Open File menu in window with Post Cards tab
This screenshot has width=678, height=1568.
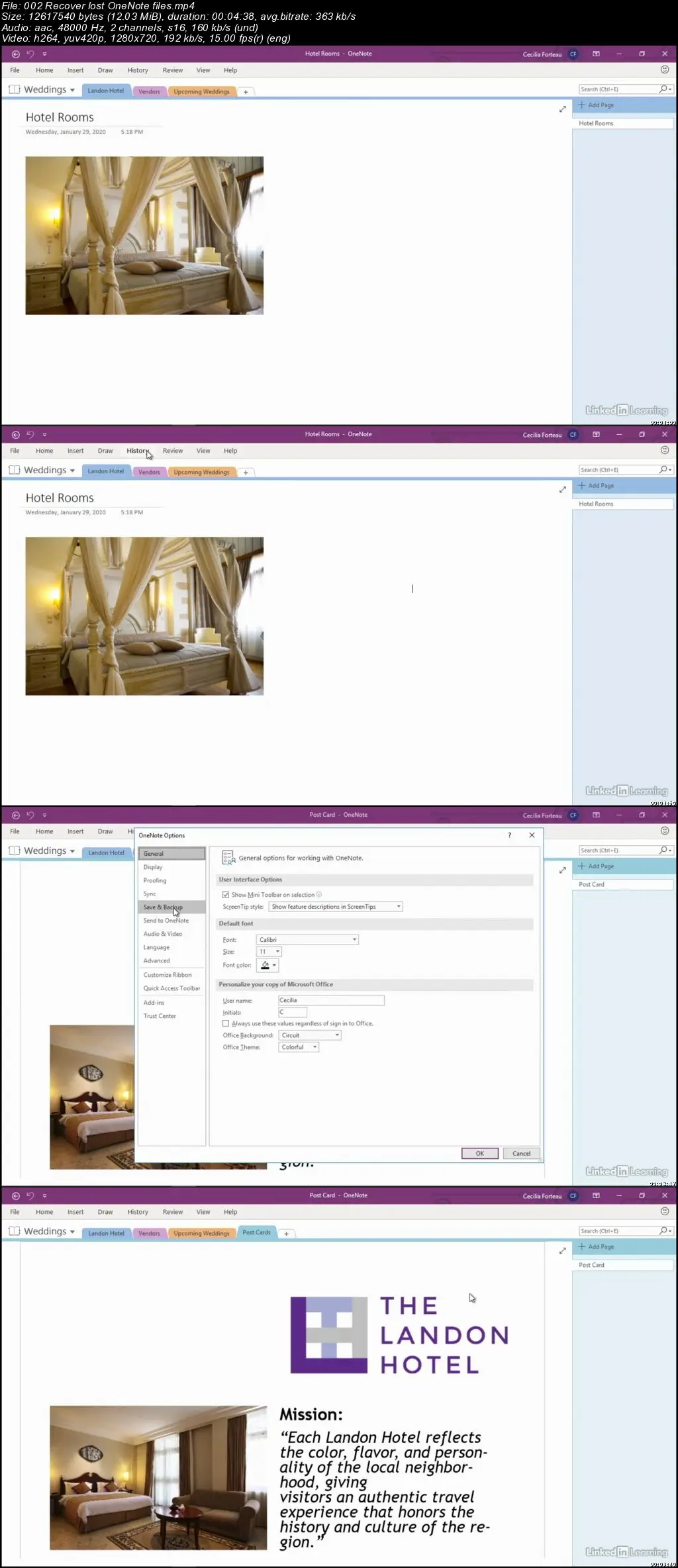point(15,1212)
